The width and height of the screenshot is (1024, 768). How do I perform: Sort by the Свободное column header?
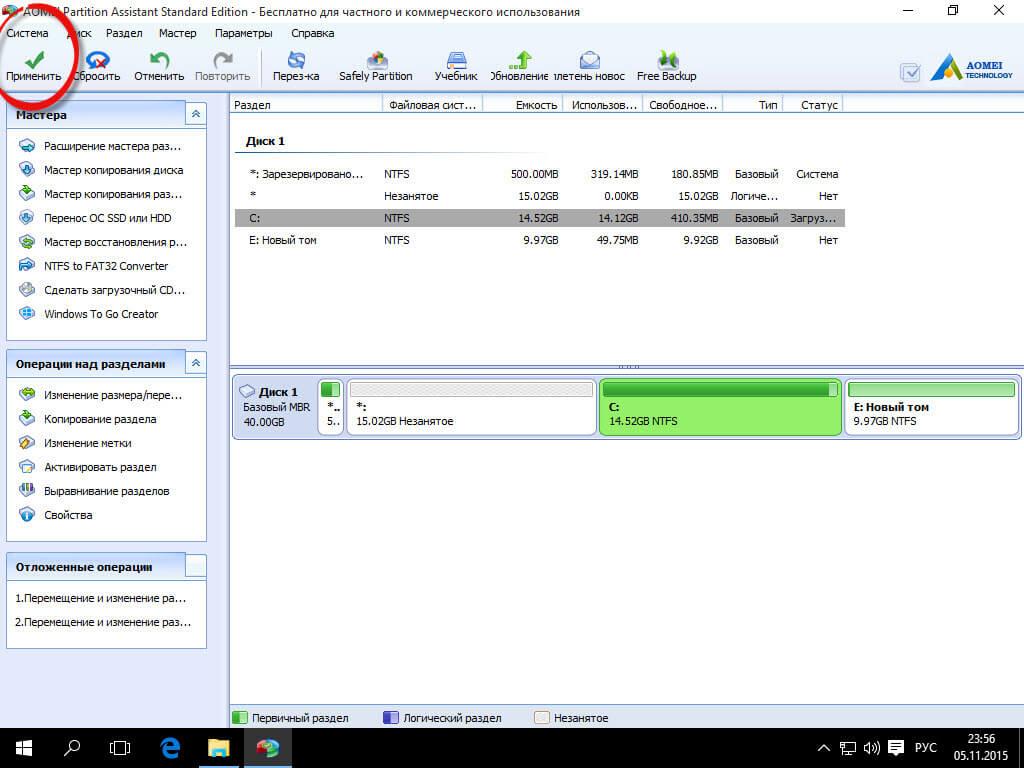tap(683, 104)
